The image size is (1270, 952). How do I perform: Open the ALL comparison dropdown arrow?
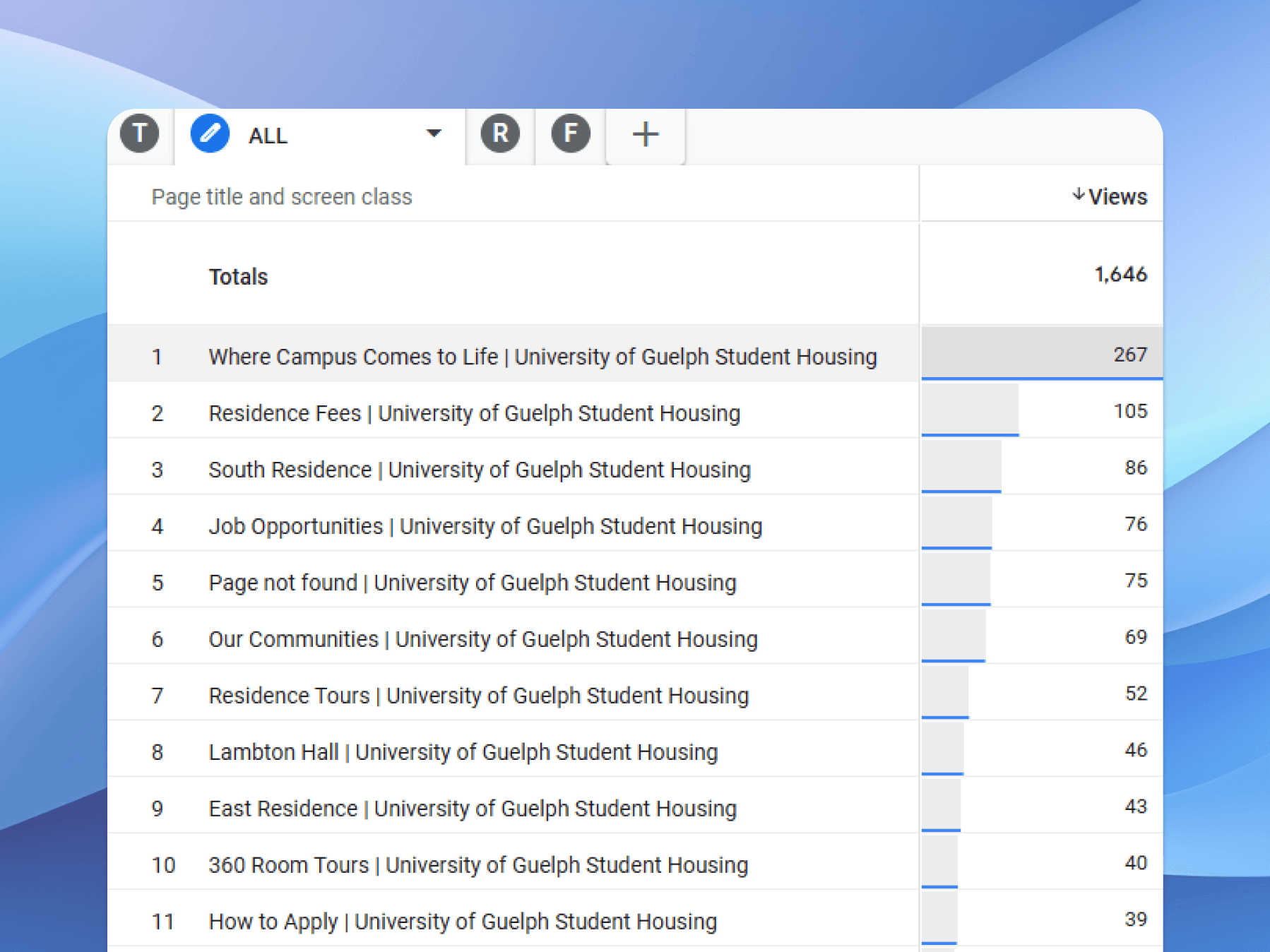[434, 133]
